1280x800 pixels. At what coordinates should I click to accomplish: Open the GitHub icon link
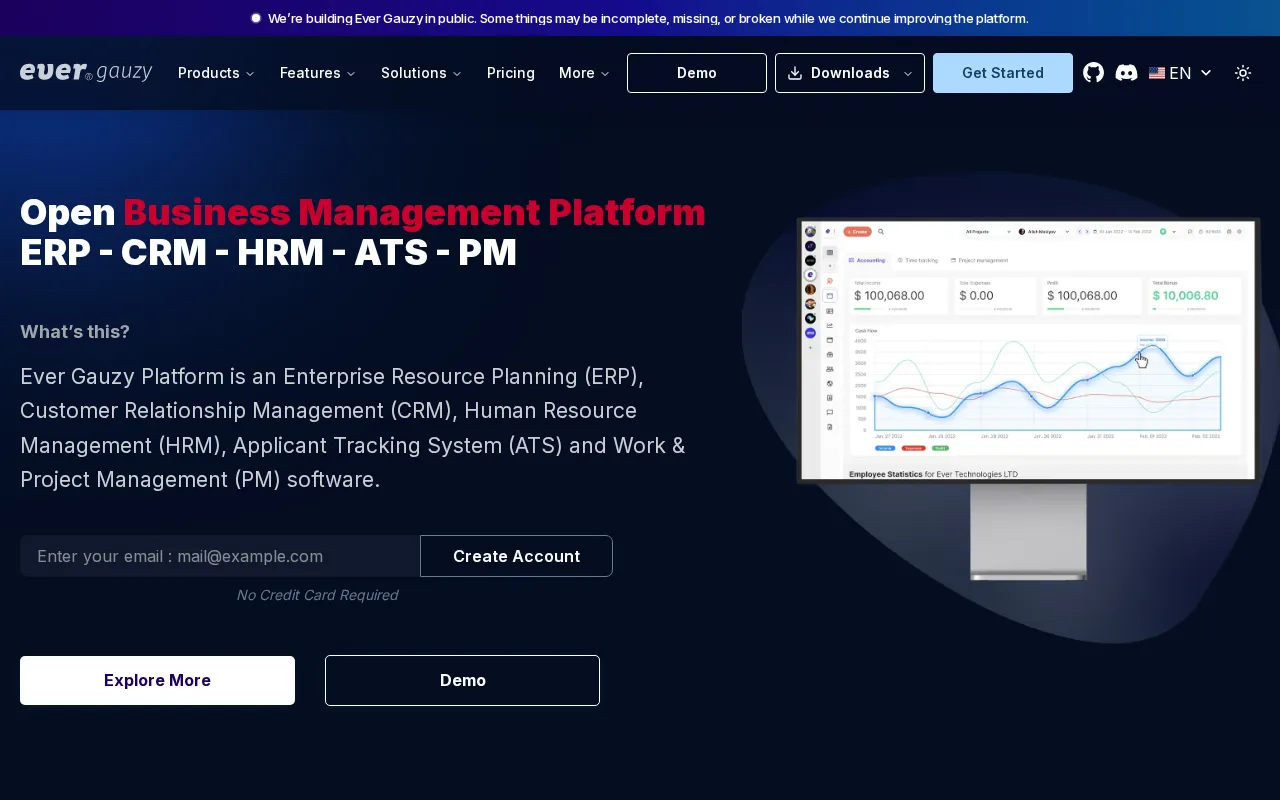point(1094,73)
